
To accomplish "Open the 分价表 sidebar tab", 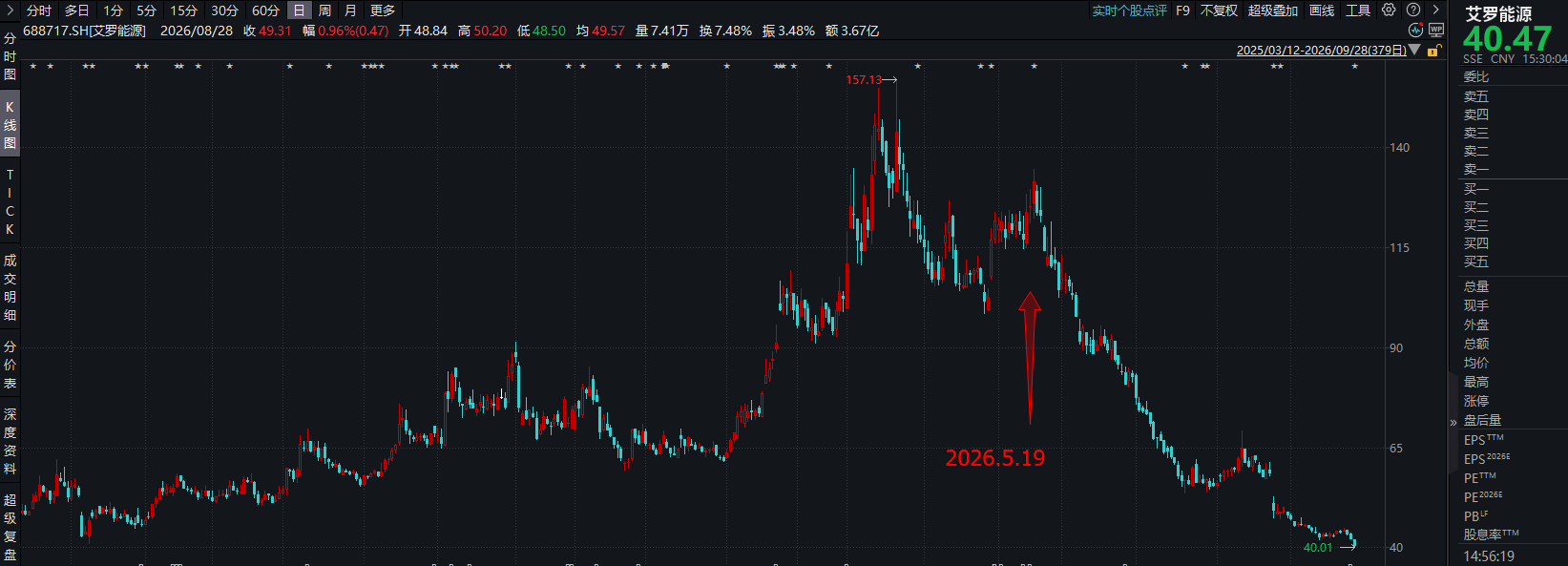I will (10, 365).
